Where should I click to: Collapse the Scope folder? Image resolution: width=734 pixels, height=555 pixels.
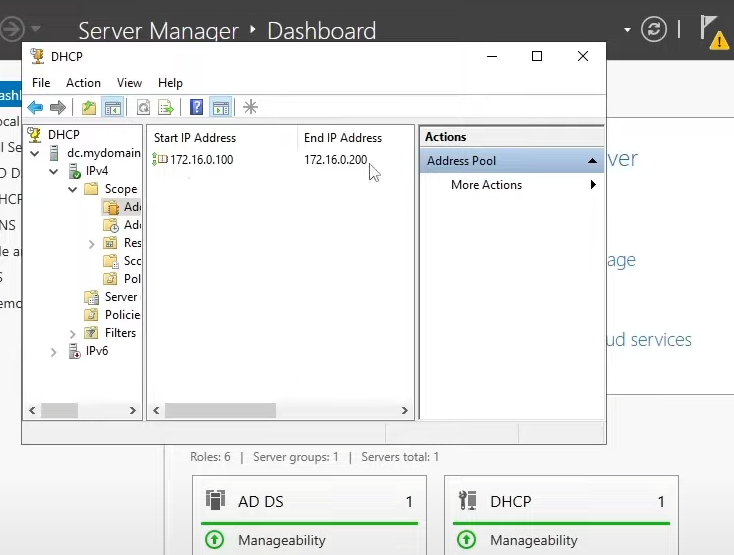pos(72,190)
